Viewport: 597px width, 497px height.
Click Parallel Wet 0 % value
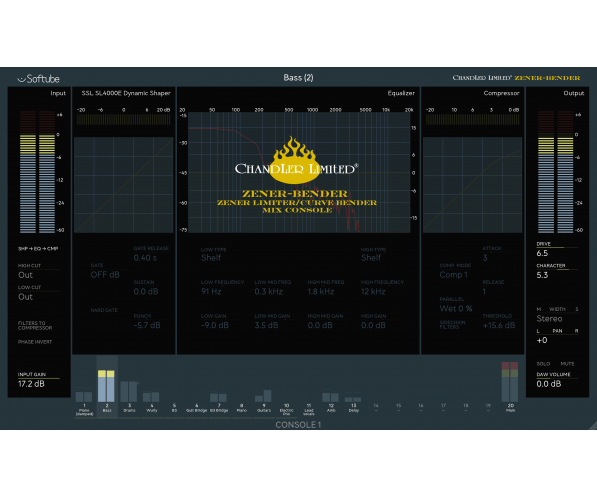[456, 308]
